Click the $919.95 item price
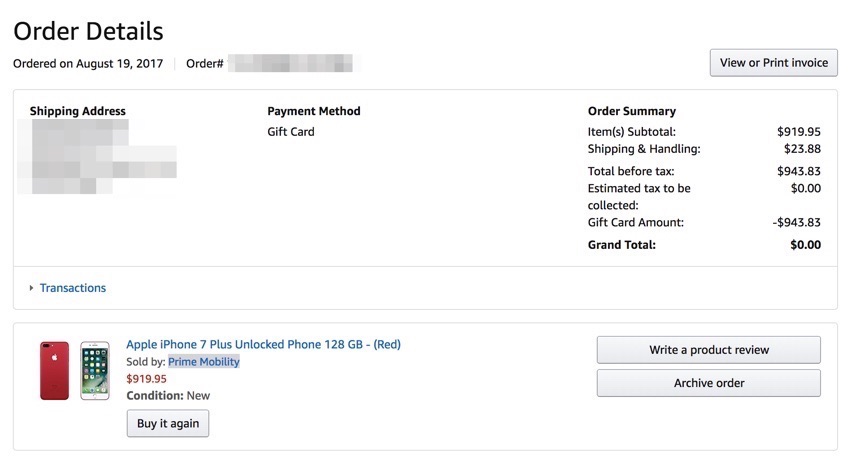This screenshot has width=850, height=469. 146,378
